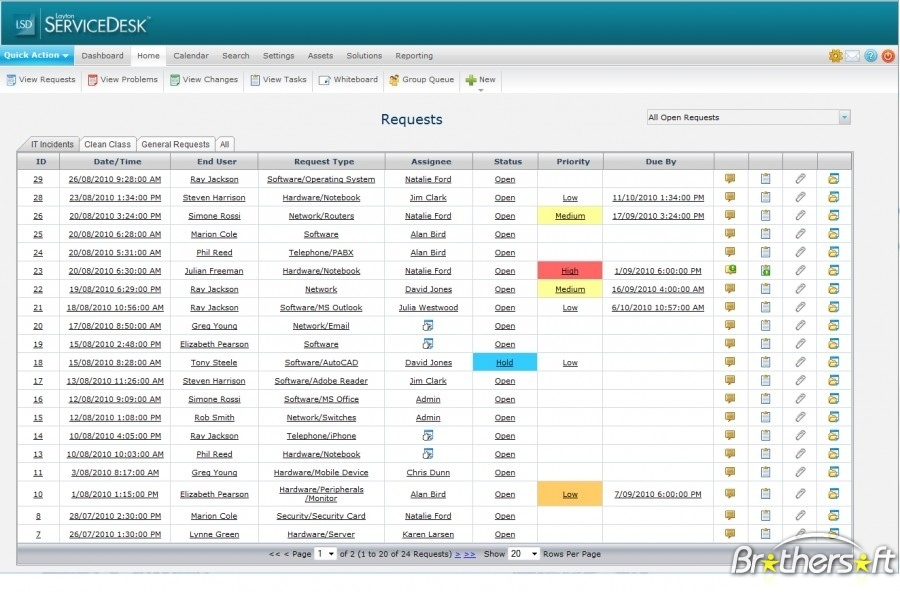Open help via the question mark icon
The height and width of the screenshot is (592, 900).
pos(871,57)
